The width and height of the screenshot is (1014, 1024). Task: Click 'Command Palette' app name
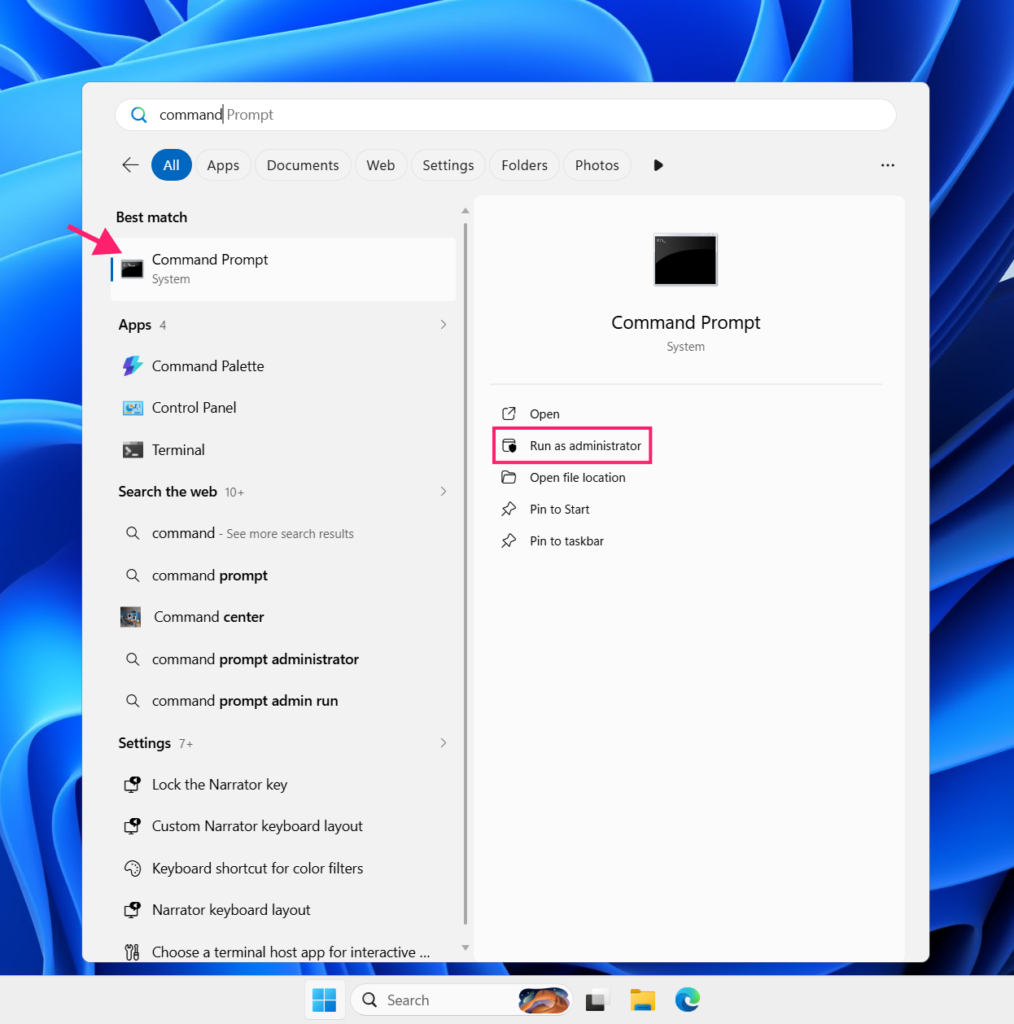208,366
